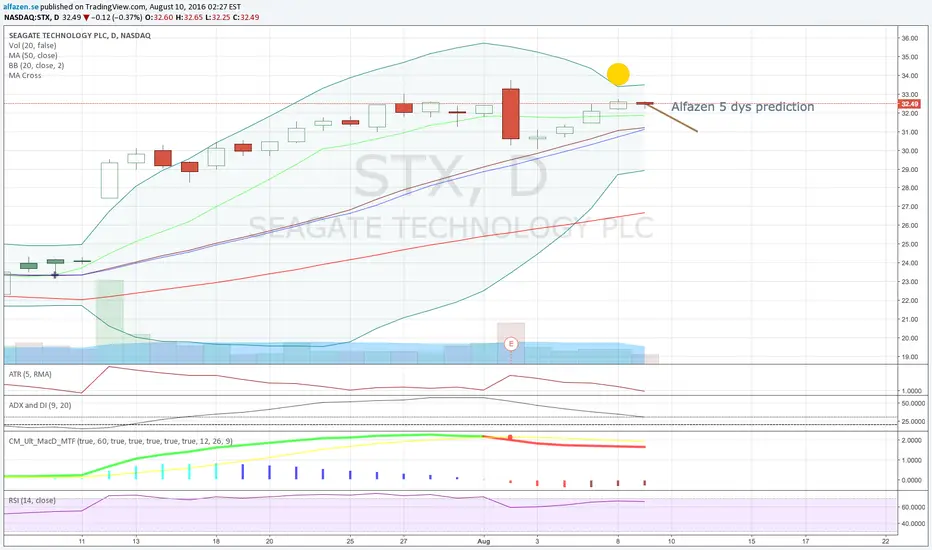Click the 'L:32.25' low value
The width and height of the screenshot is (932, 550).
click(218, 17)
